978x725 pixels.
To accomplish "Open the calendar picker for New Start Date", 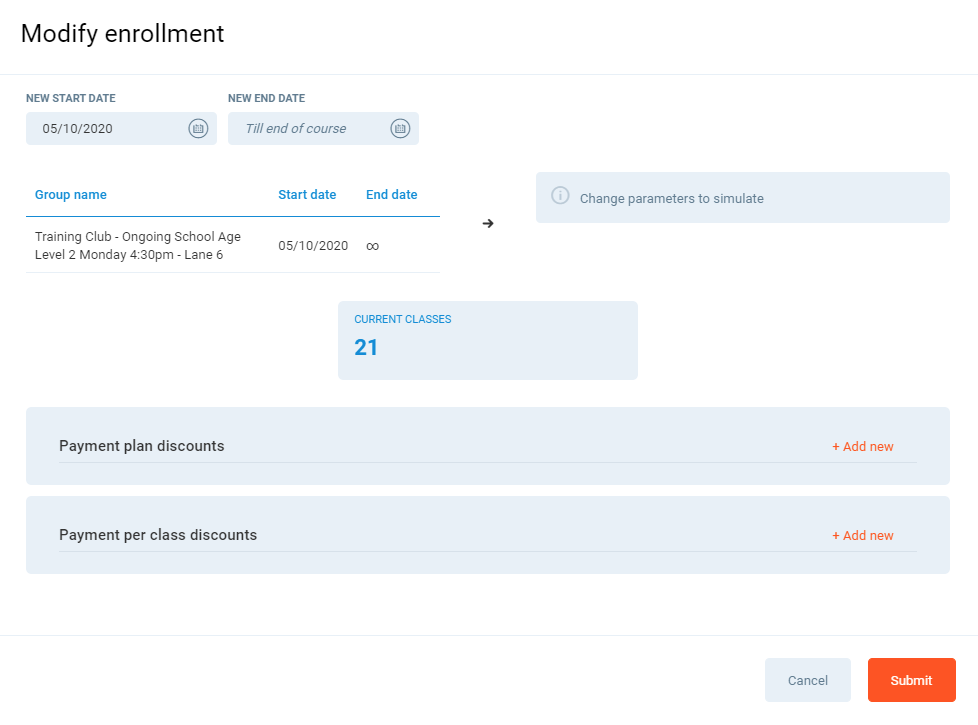I will pos(198,128).
